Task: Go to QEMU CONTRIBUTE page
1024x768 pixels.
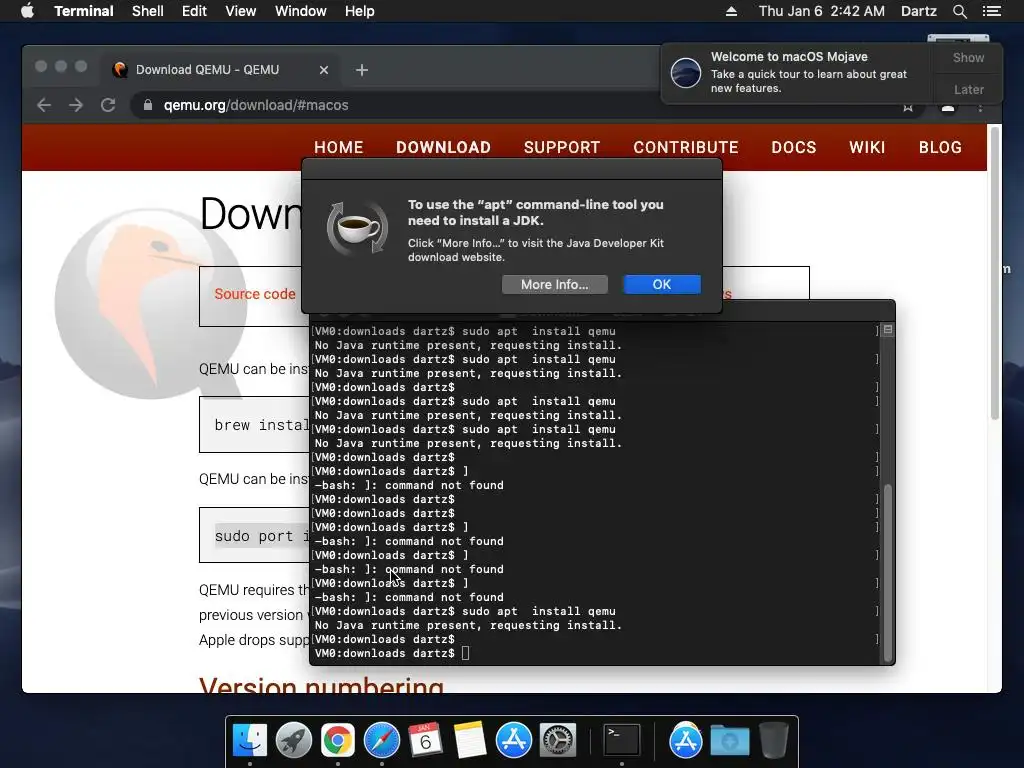Action: [686, 148]
